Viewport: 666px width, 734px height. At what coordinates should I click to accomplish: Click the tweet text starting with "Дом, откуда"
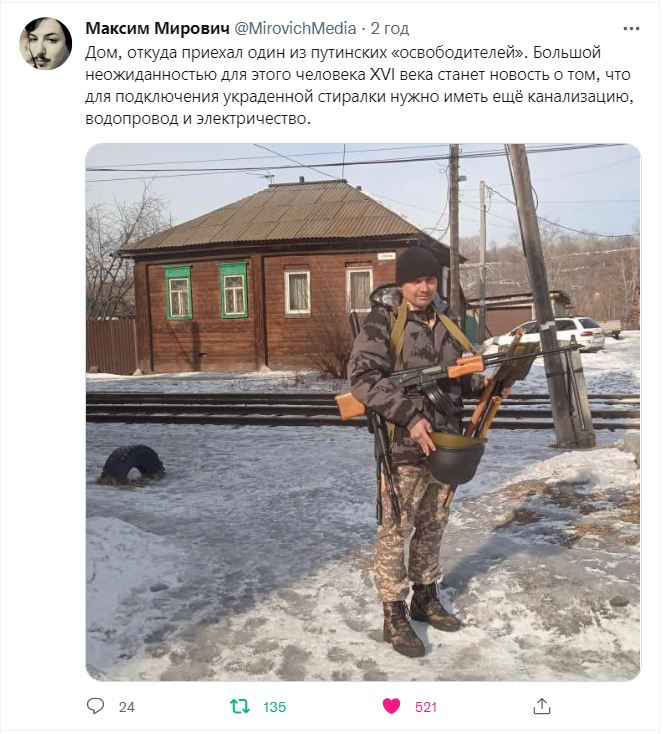(x=359, y=85)
